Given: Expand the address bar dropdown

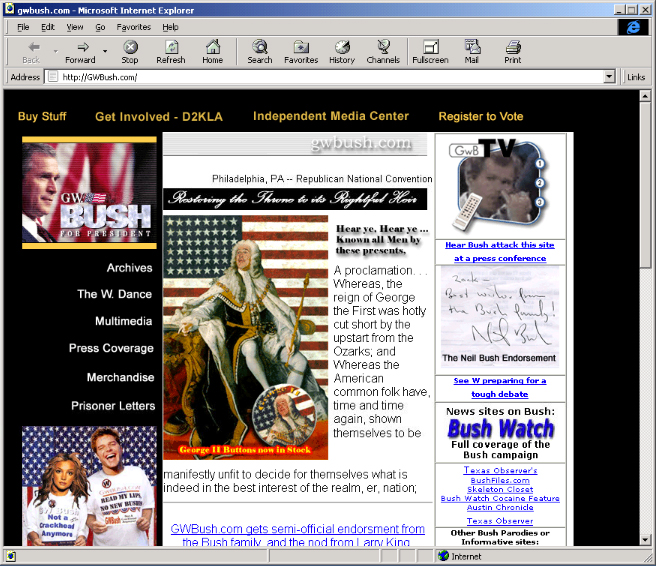Looking at the screenshot, I should click(x=609, y=77).
